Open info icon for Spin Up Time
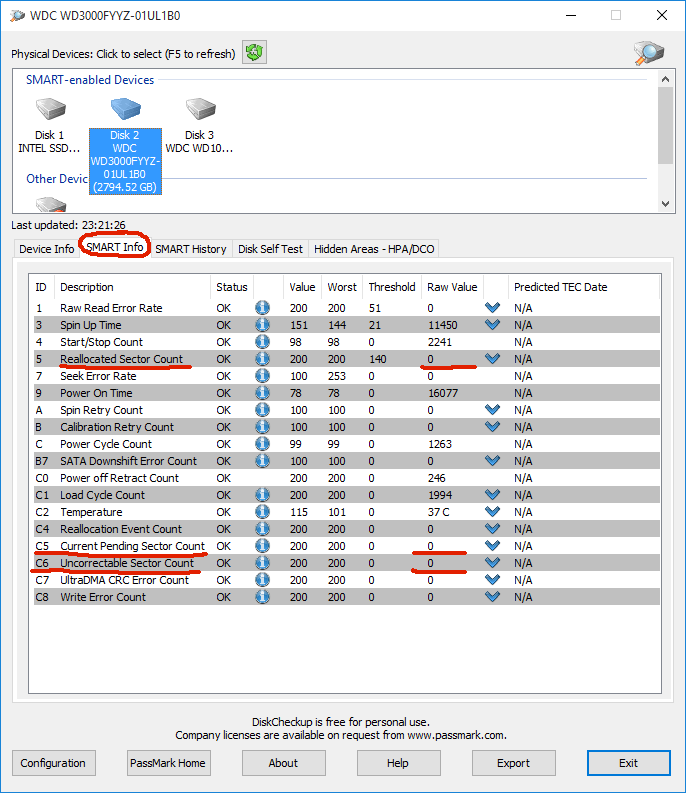The image size is (686, 793). tap(262, 325)
